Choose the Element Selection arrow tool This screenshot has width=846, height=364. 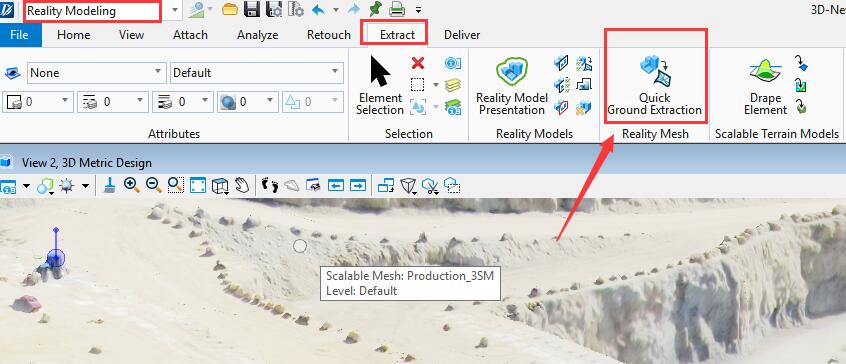[380, 85]
